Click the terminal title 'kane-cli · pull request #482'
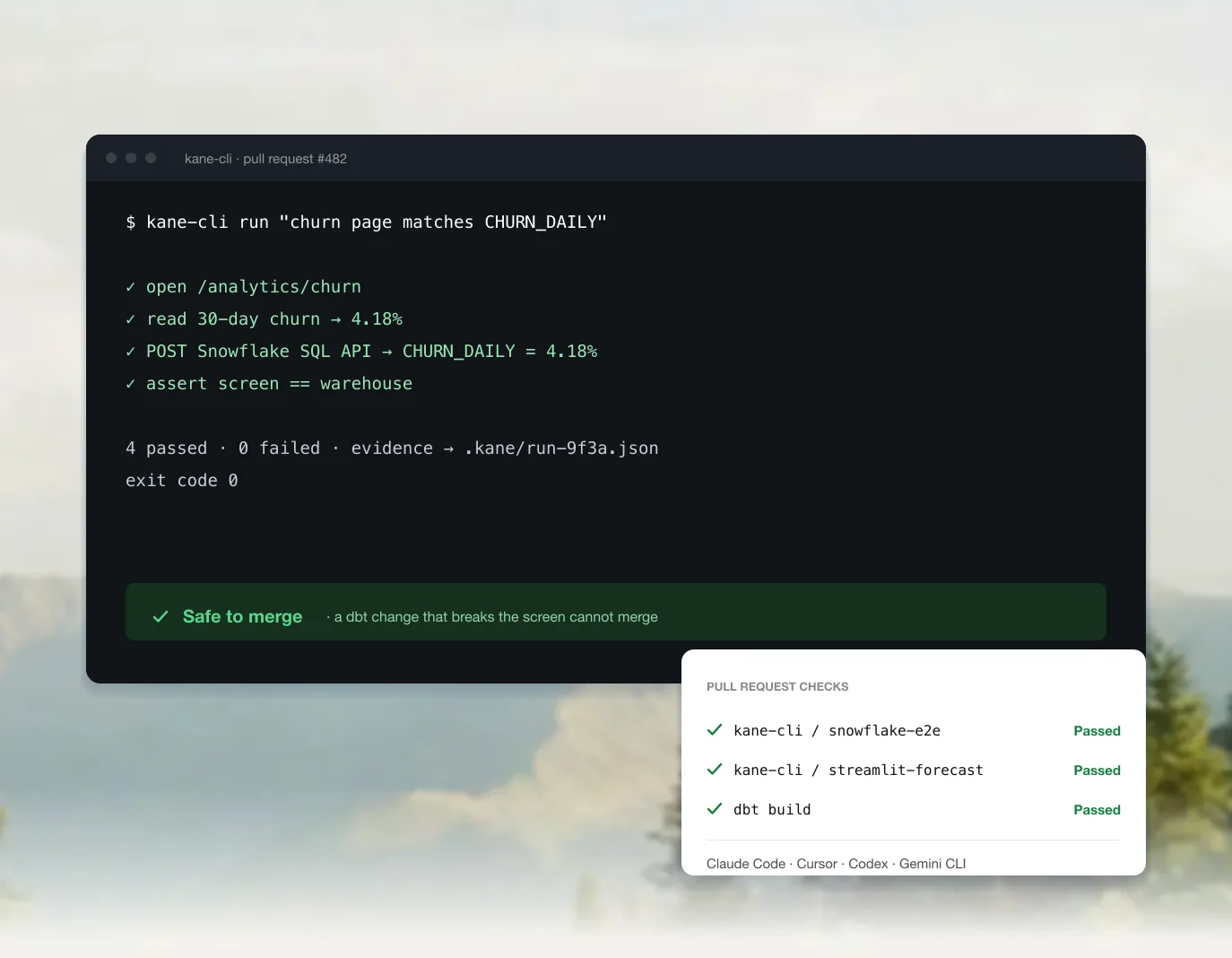This screenshot has width=1232, height=958. tap(265, 159)
